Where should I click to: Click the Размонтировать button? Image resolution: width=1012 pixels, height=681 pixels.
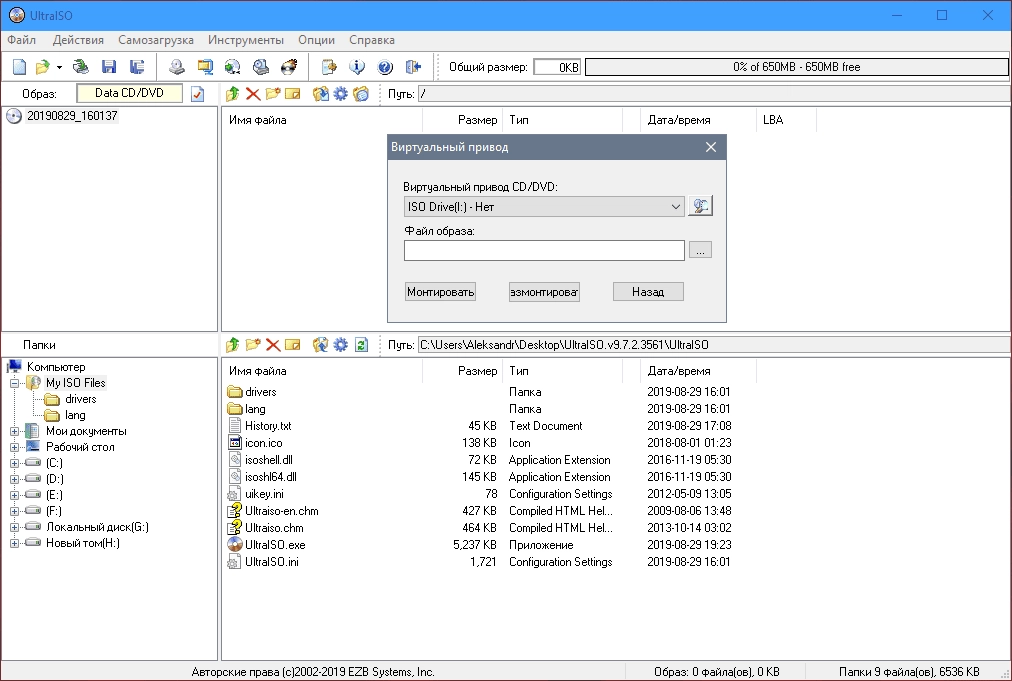(544, 292)
